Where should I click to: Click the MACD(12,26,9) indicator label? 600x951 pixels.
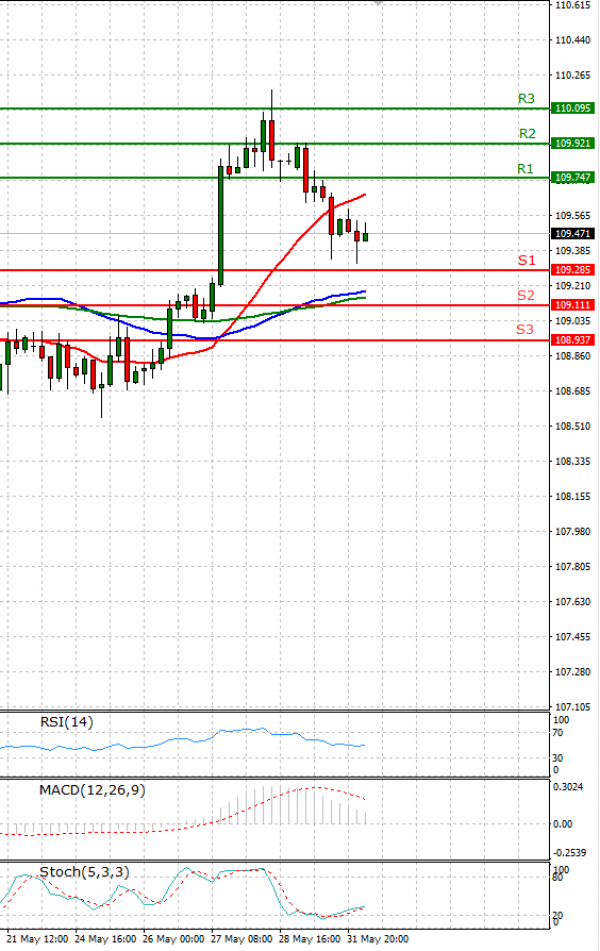(92, 790)
